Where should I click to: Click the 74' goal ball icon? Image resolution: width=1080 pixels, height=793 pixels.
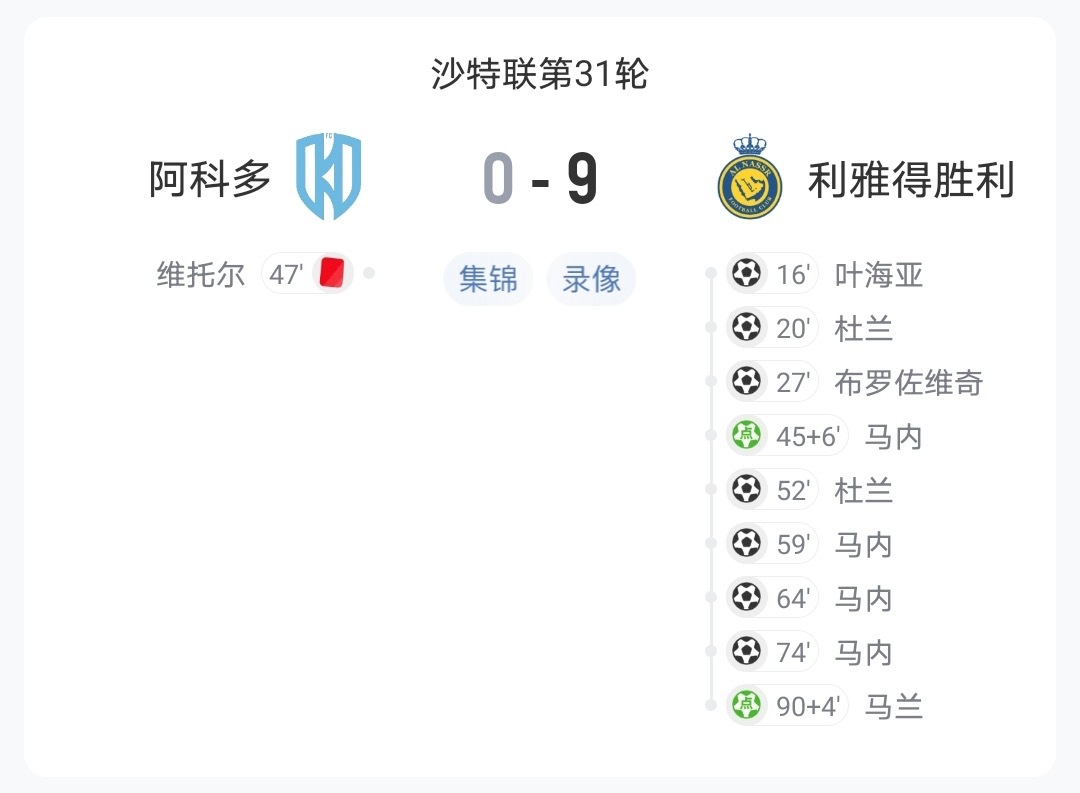tap(746, 651)
